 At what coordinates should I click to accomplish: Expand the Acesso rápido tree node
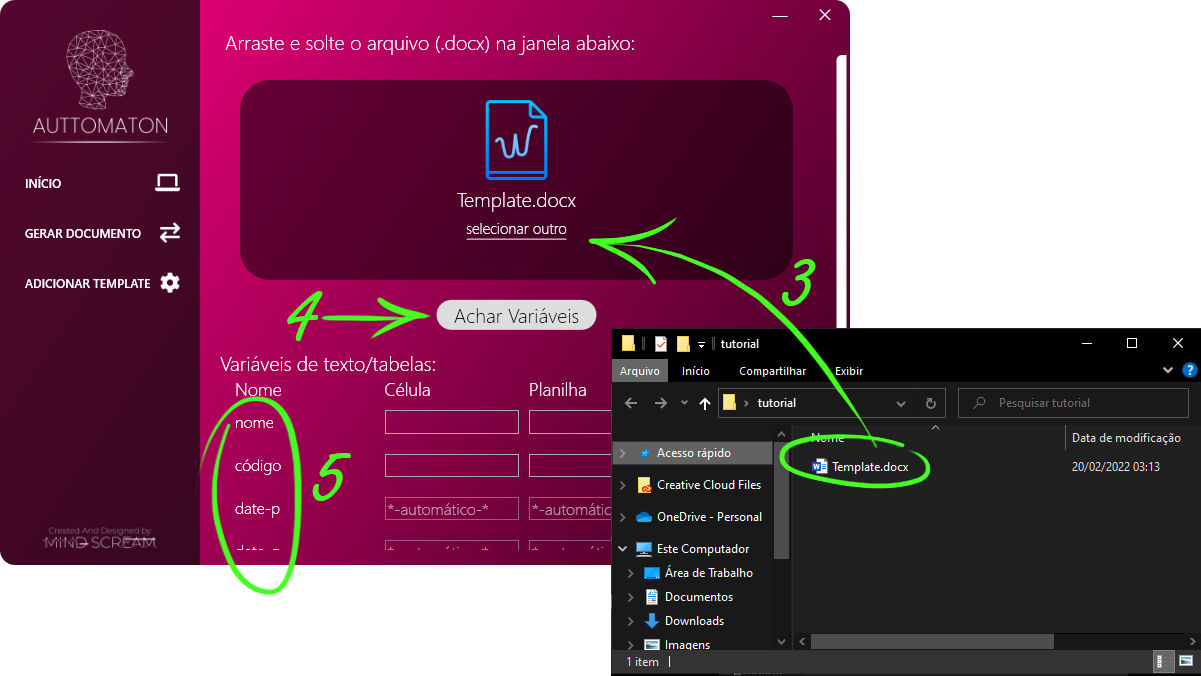(624, 453)
